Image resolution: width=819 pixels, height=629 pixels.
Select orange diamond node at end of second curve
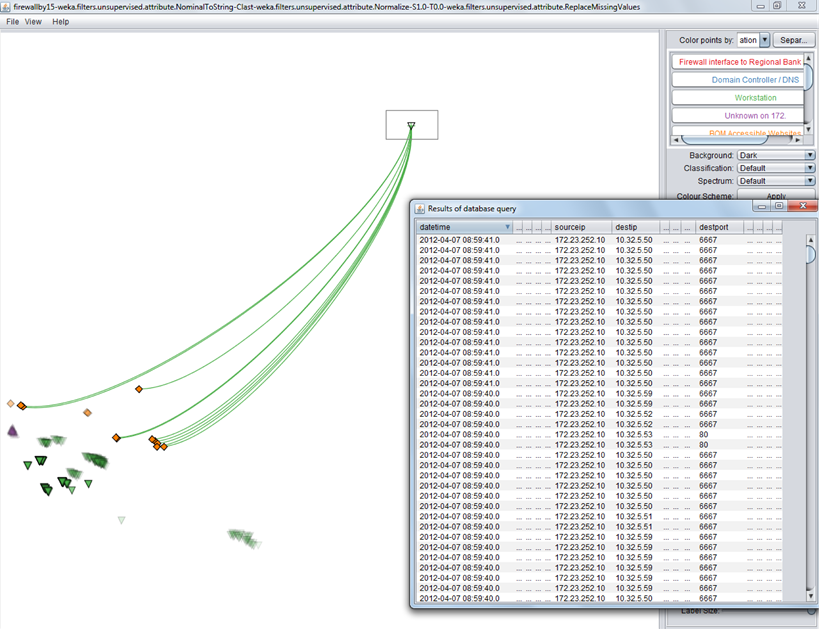139,389
